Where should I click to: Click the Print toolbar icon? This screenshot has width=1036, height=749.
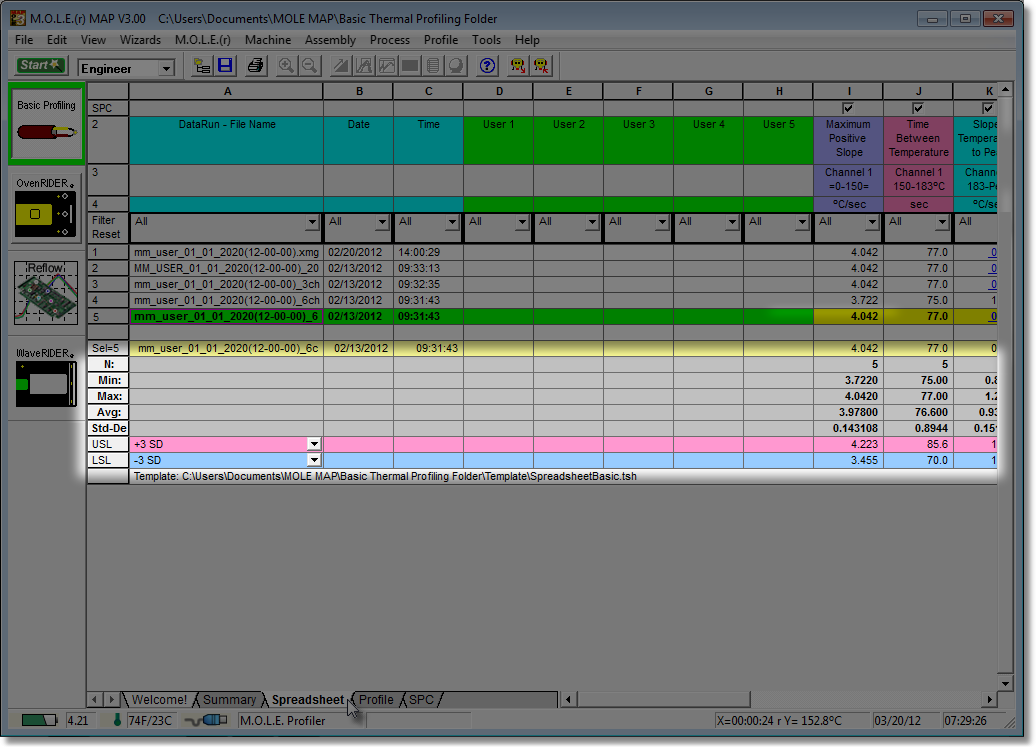pos(255,66)
